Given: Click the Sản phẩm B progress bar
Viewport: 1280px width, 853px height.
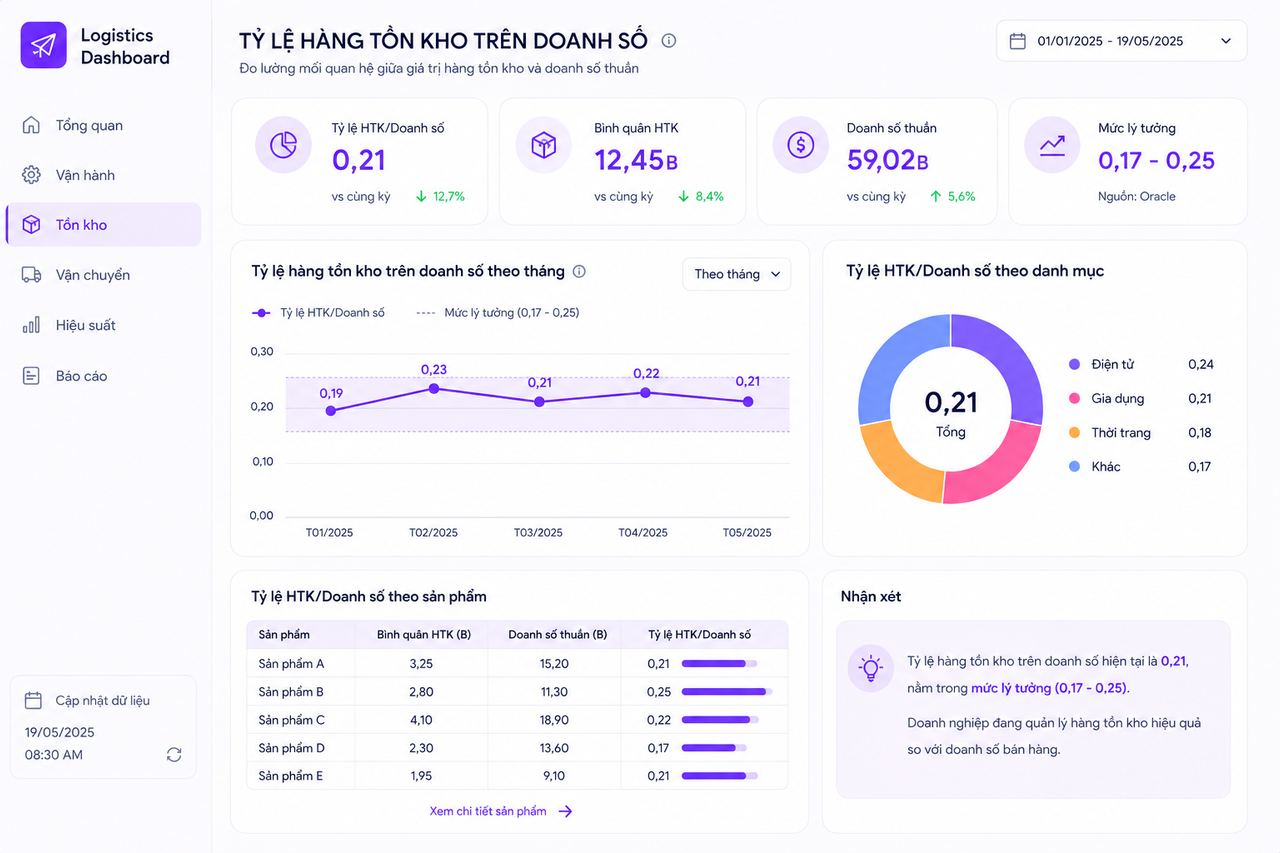Looking at the screenshot, I should click(727, 692).
